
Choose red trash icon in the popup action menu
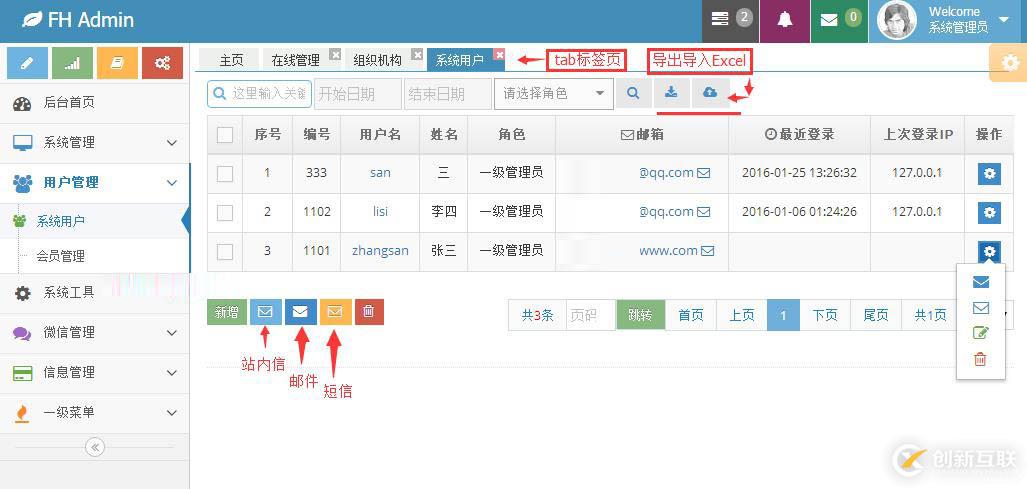(980, 359)
